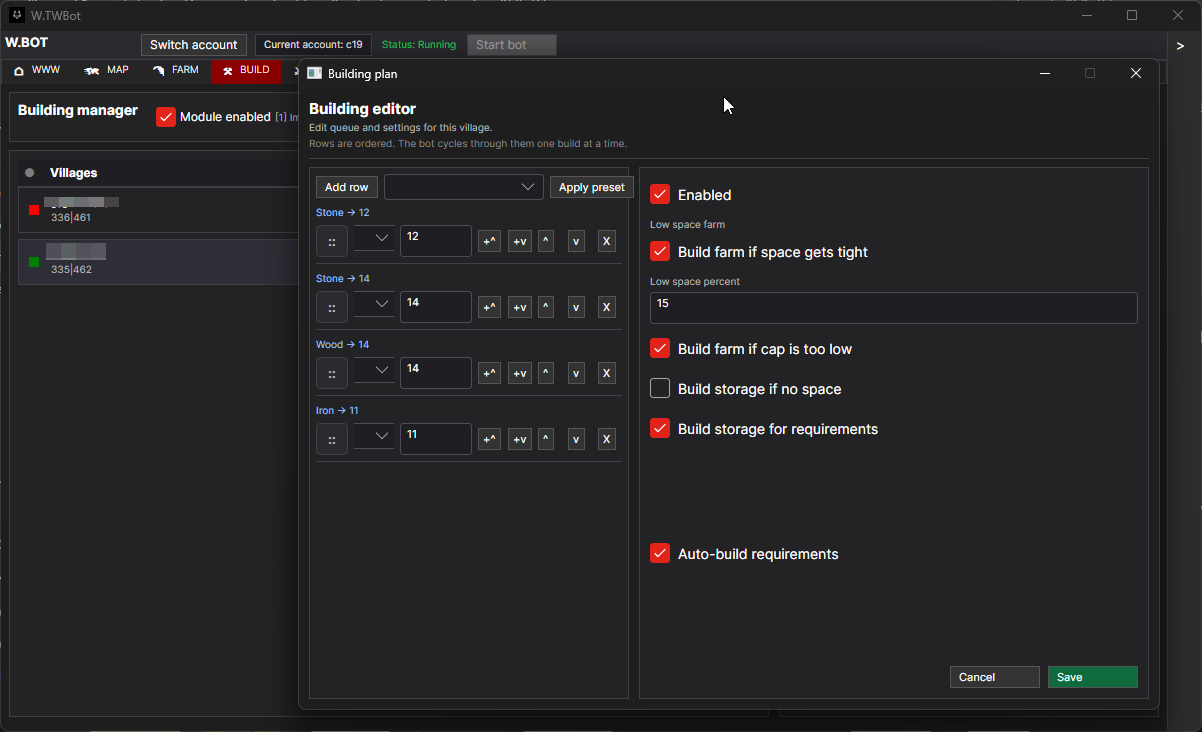The height and width of the screenshot is (732, 1202).
Task: Click the green marker of village 335|462
Action: (x=34, y=262)
